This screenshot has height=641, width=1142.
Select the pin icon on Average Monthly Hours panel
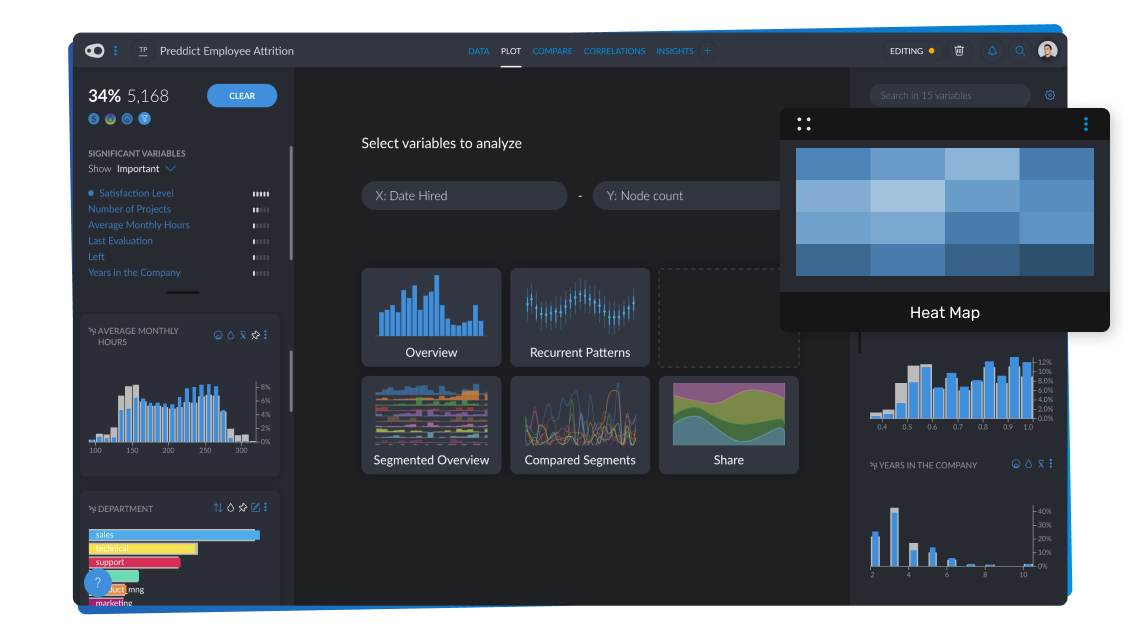point(255,335)
